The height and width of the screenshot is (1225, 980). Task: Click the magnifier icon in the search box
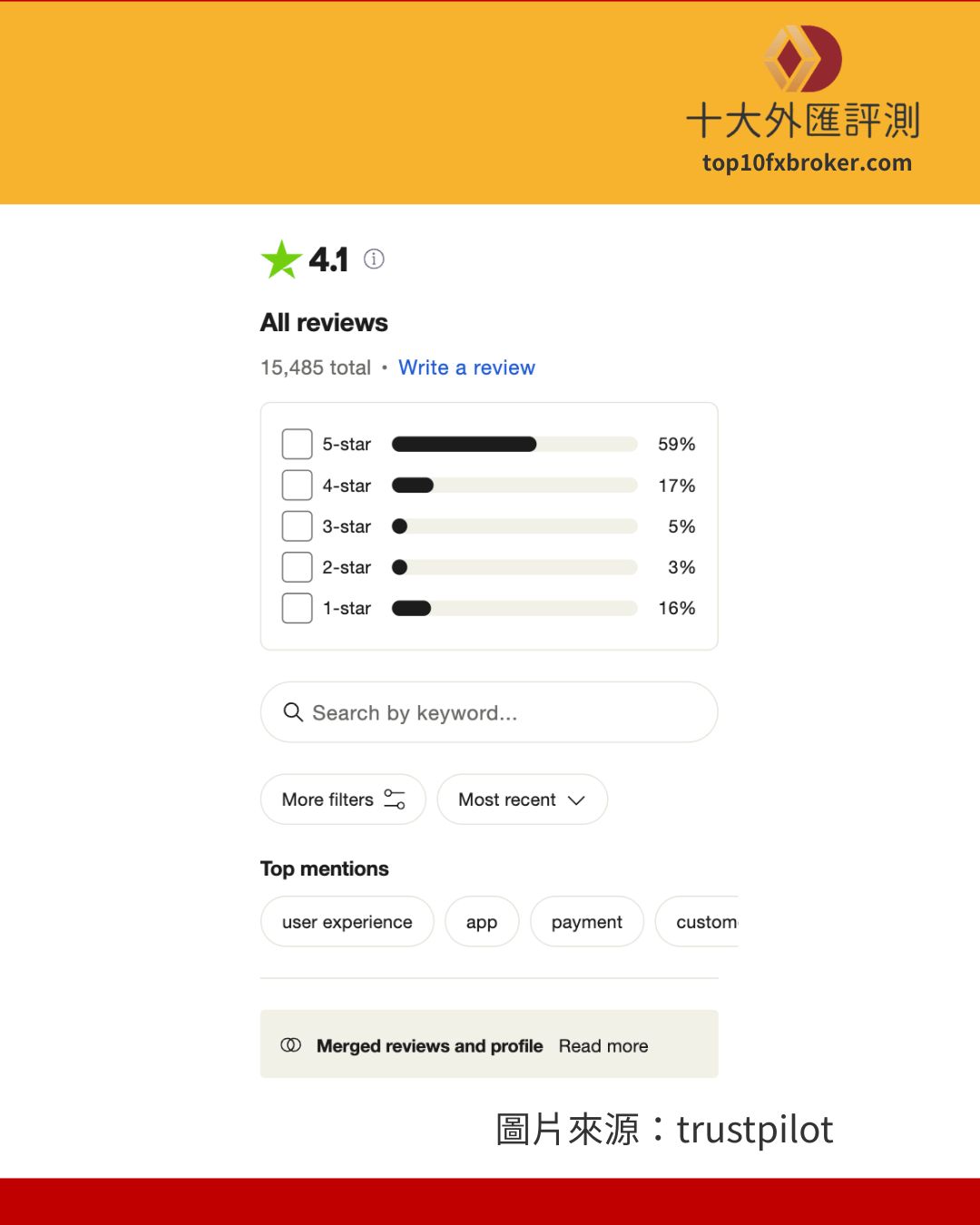tap(293, 712)
